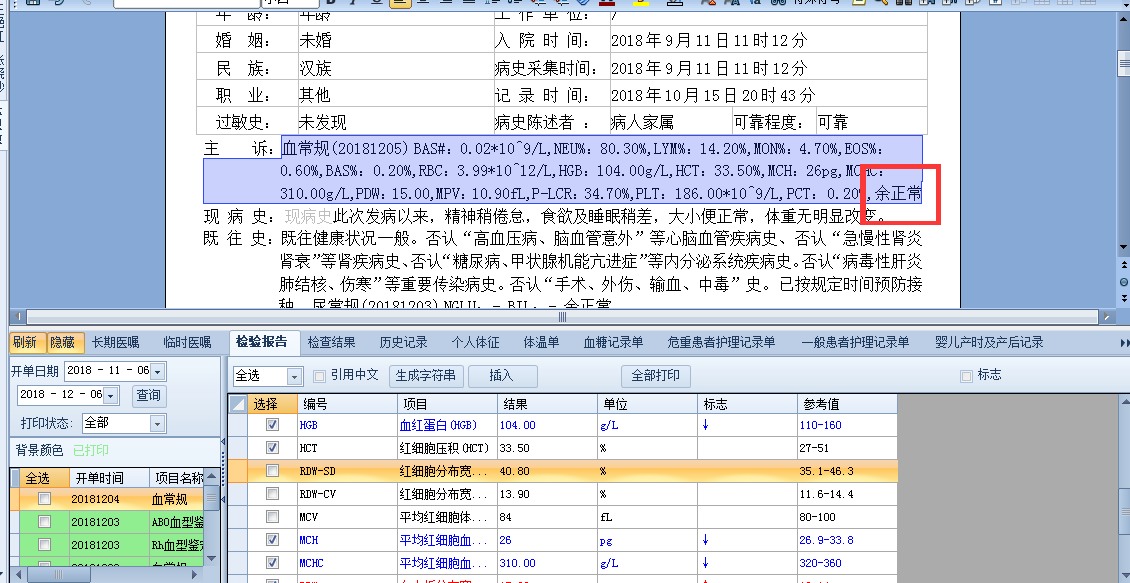Toggle the 引用中文 checkbox
The width and height of the screenshot is (1130, 583).
[319, 375]
